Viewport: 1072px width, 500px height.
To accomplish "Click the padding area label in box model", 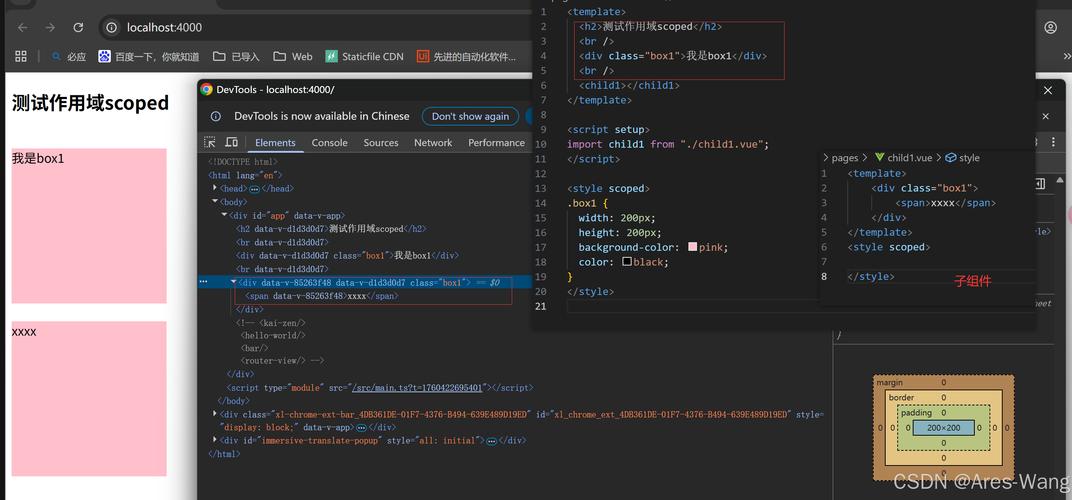I will (916, 412).
